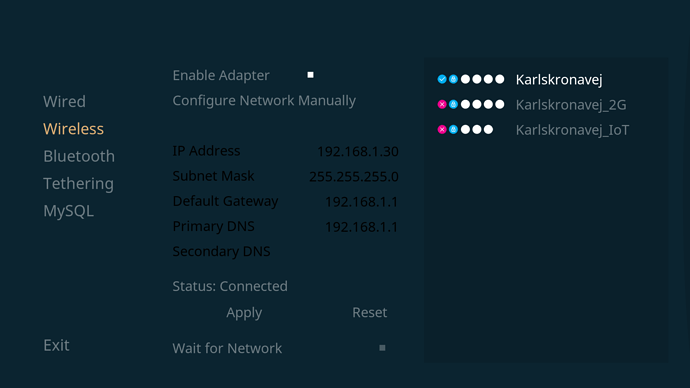Exit the settings screen
The height and width of the screenshot is (388, 690).
pos(56,345)
